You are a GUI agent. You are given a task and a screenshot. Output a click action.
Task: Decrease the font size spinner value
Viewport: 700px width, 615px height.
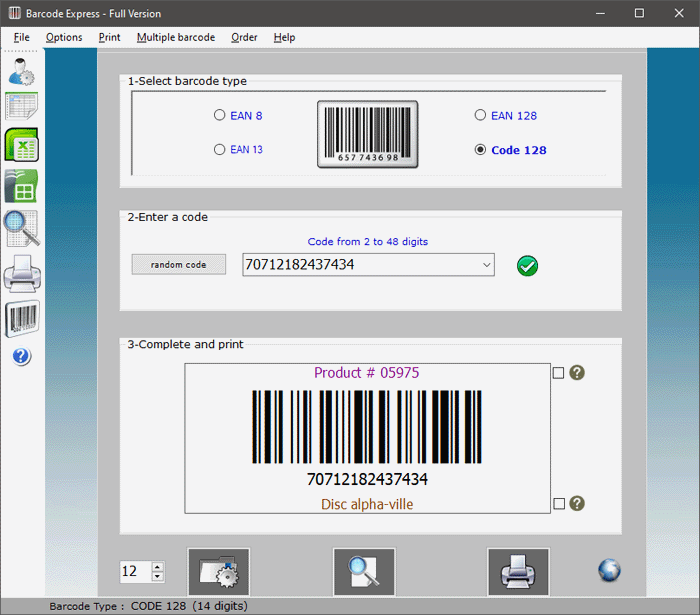click(x=157, y=577)
